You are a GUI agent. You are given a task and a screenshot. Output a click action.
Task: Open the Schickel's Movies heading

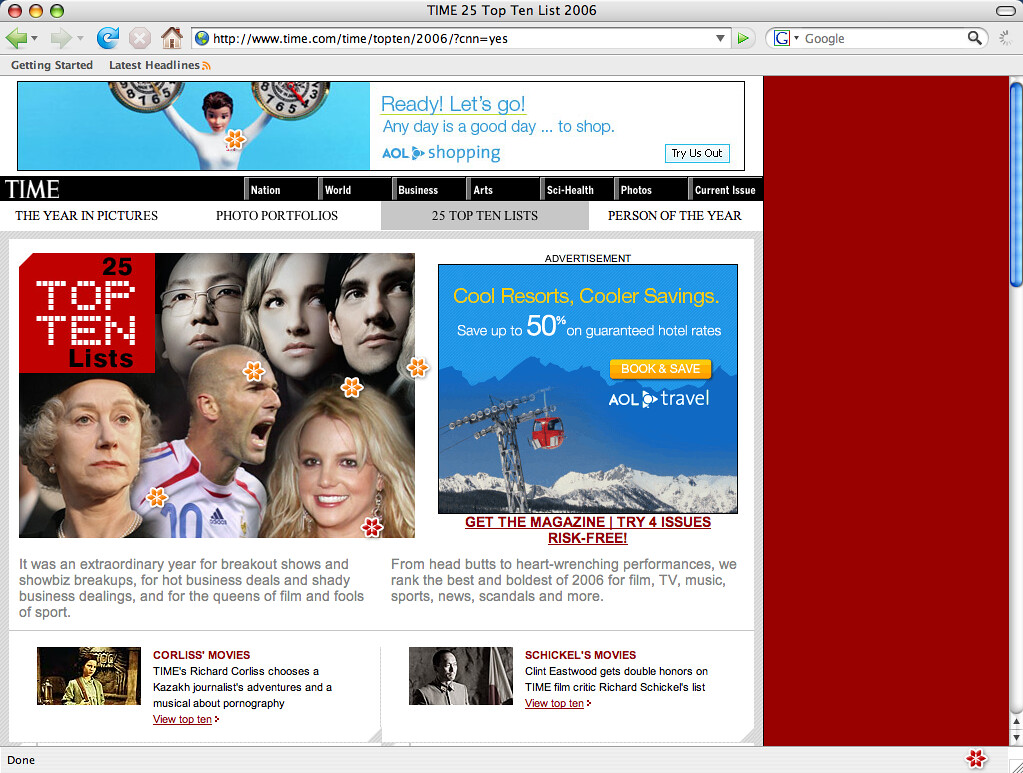(x=581, y=655)
